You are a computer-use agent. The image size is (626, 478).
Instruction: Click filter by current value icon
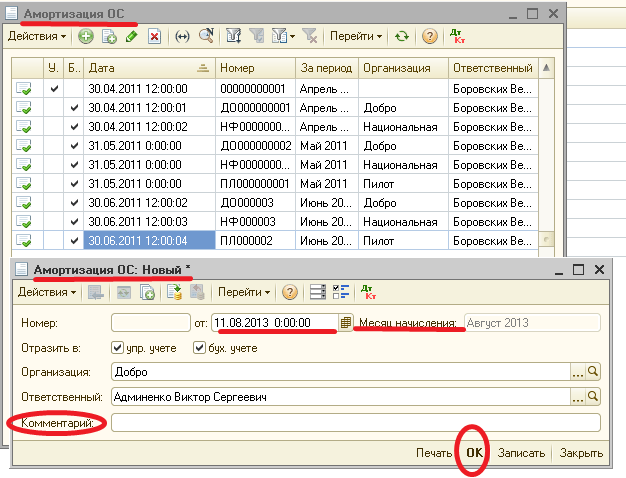tap(257, 36)
